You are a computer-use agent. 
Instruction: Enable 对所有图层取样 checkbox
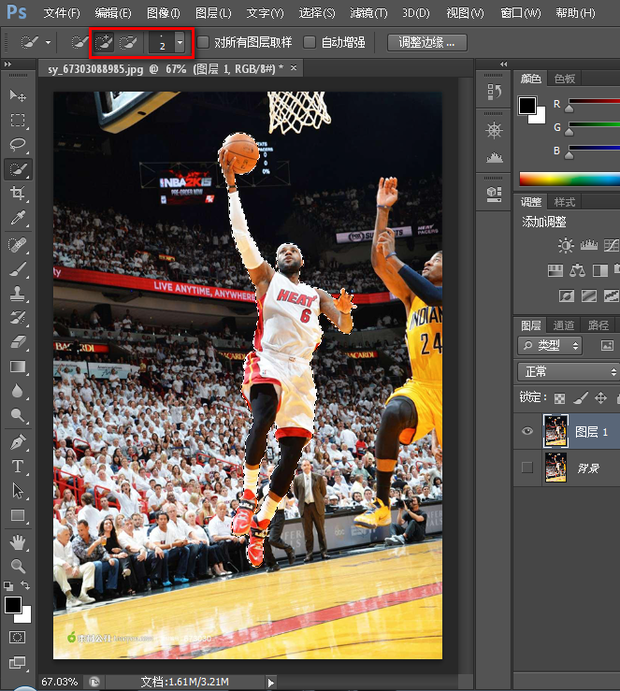point(203,42)
